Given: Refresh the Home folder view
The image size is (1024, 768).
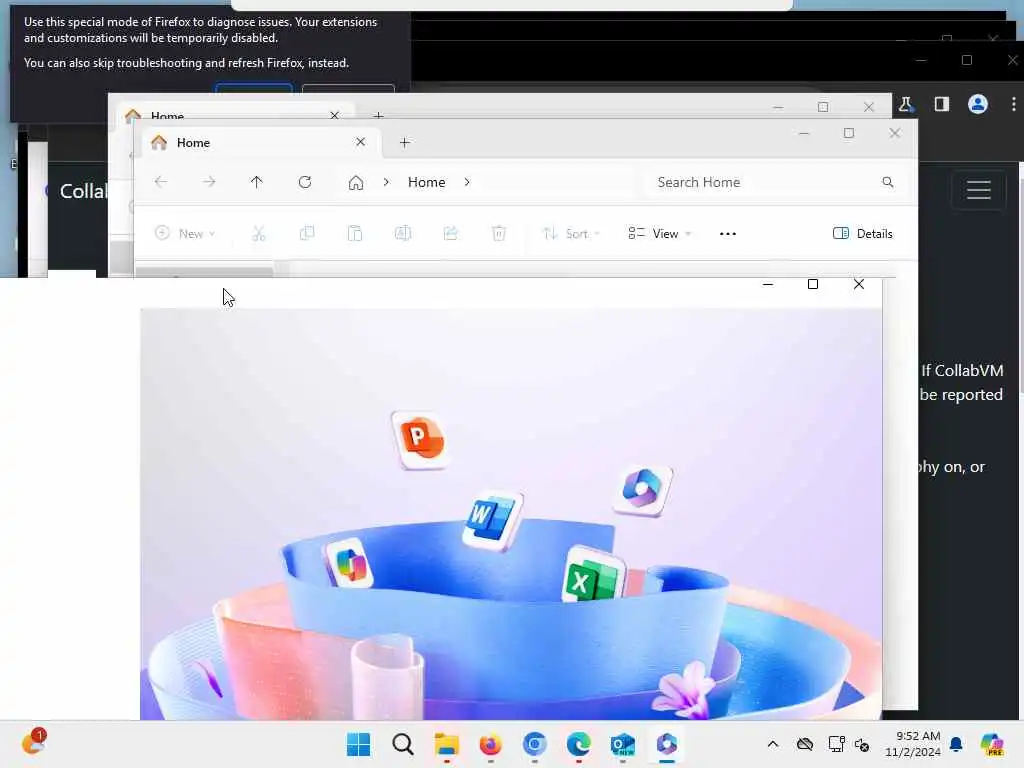Looking at the screenshot, I should (x=305, y=182).
